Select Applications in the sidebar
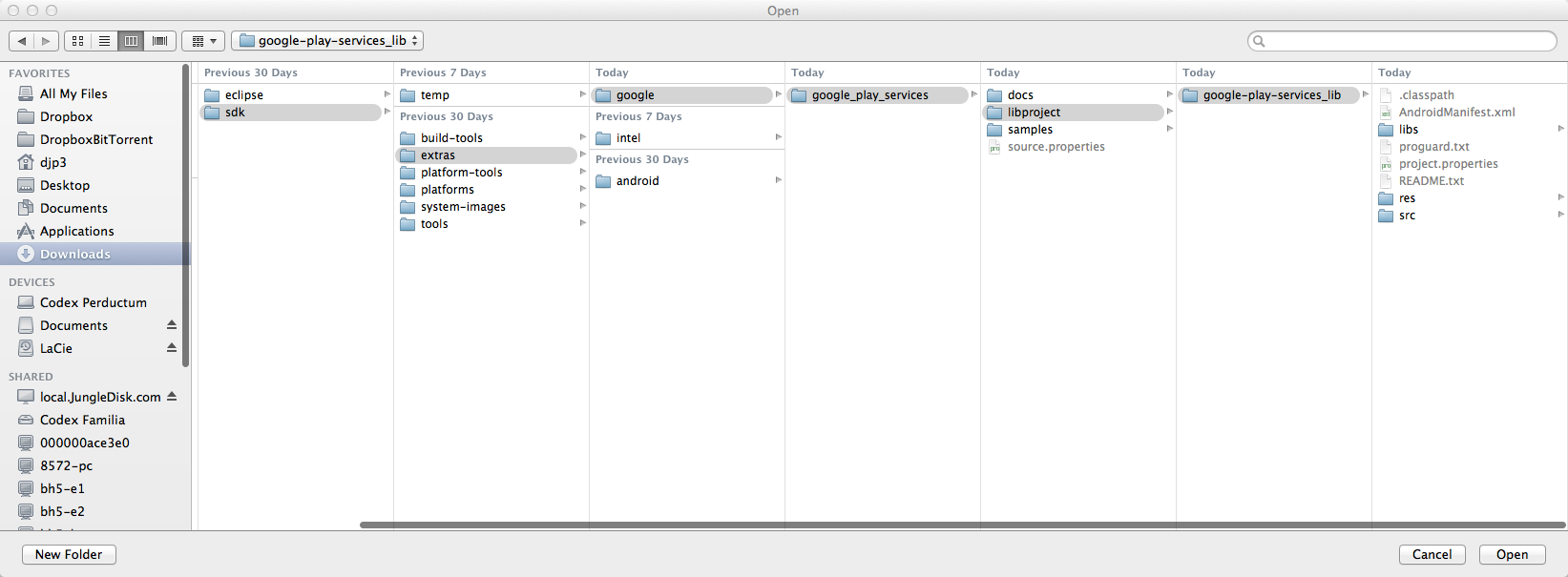This screenshot has width=1568, height=577. pyautogui.click(x=76, y=231)
